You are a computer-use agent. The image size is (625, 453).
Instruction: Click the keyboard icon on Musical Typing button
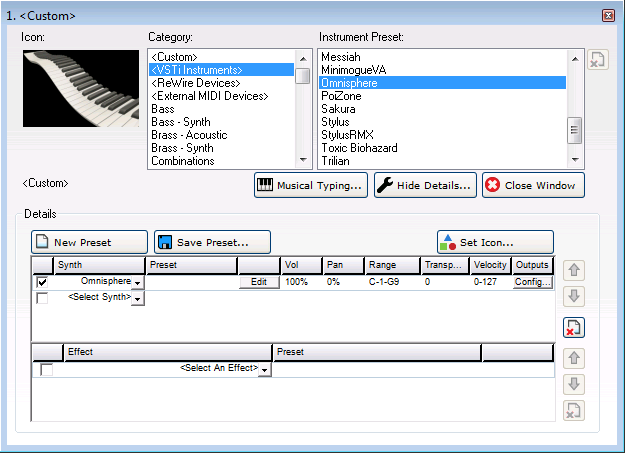point(265,185)
